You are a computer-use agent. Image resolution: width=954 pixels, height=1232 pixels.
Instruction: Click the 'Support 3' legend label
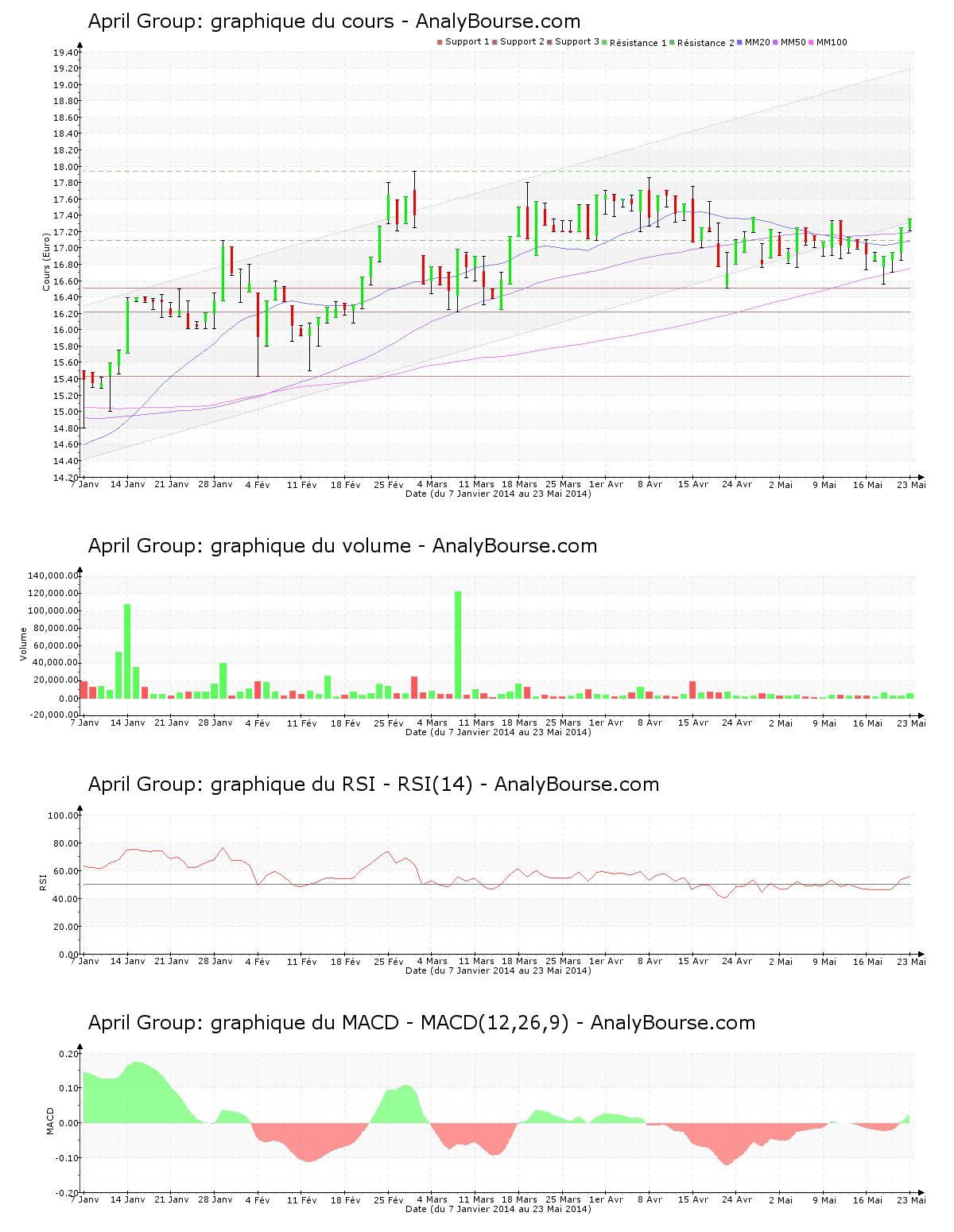pos(577,42)
